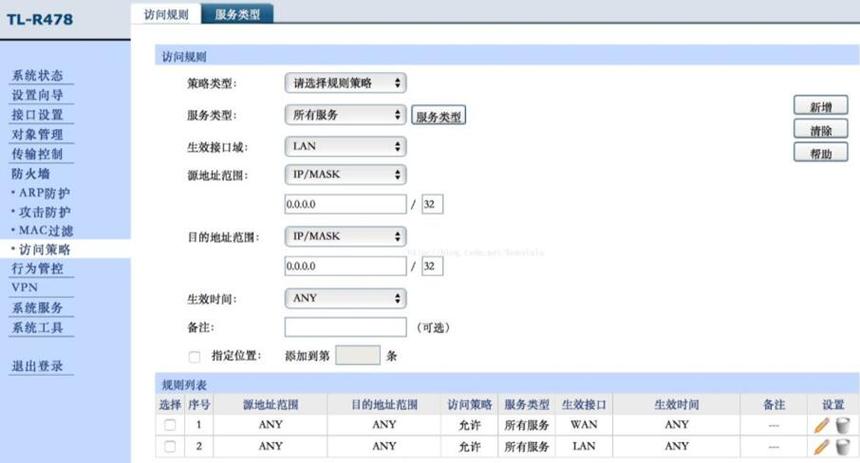Tick the selection checkbox for rule 1

(x=170, y=425)
